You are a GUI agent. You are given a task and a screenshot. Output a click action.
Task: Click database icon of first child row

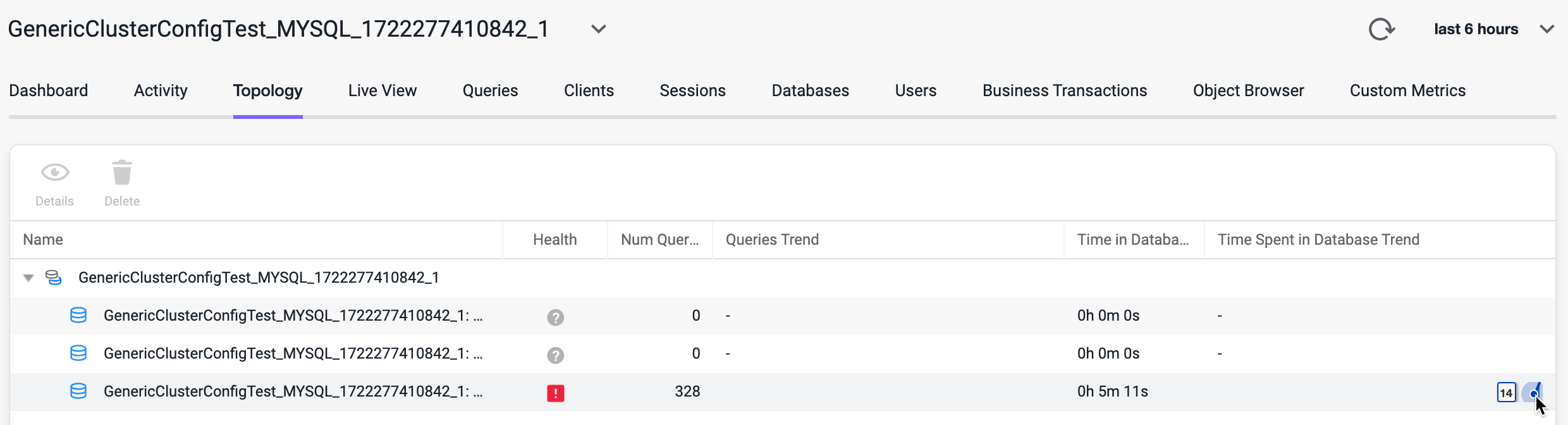(78, 315)
